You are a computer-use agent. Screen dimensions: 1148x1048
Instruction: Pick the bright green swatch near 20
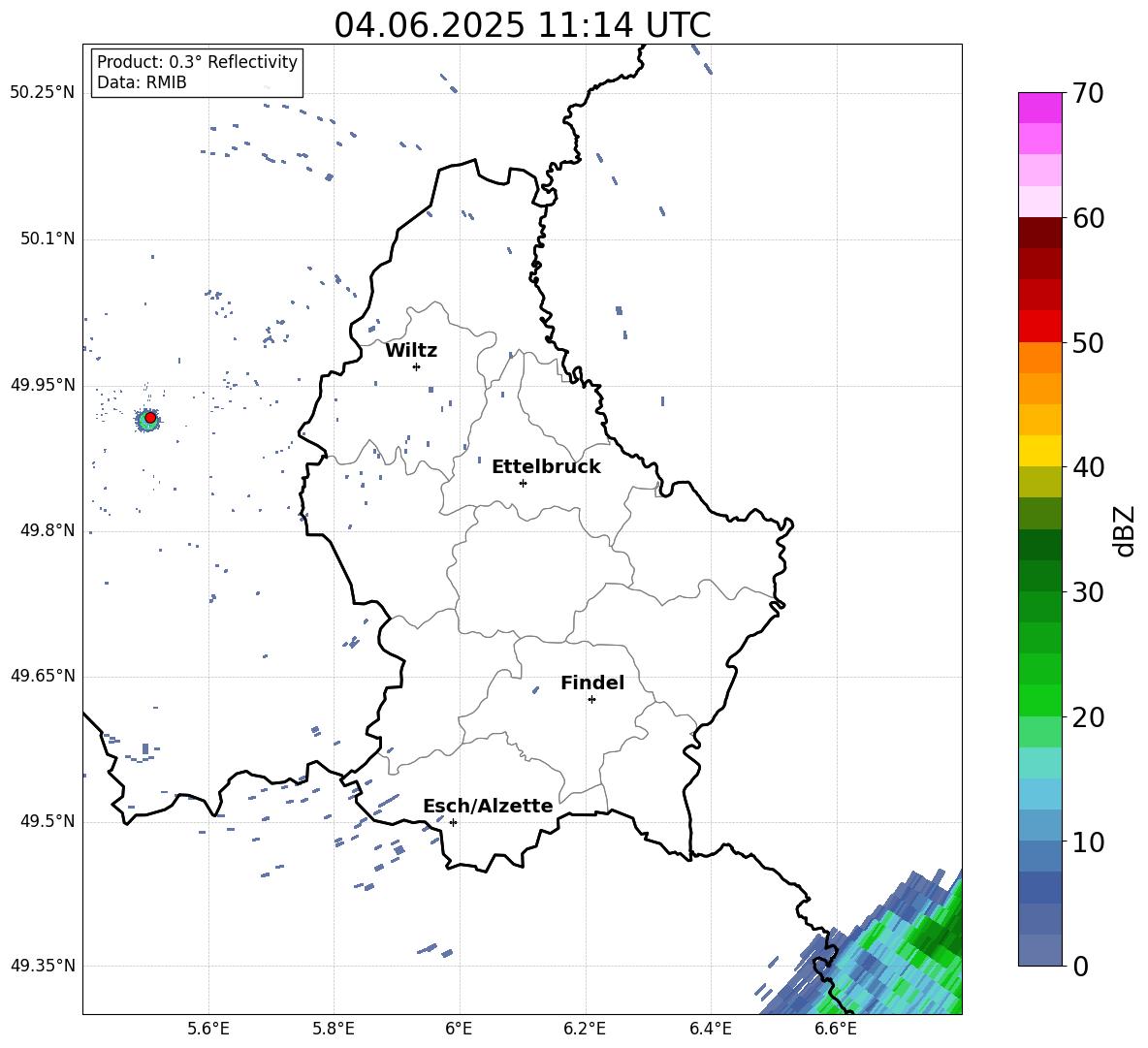pyautogui.click(x=1039, y=701)
